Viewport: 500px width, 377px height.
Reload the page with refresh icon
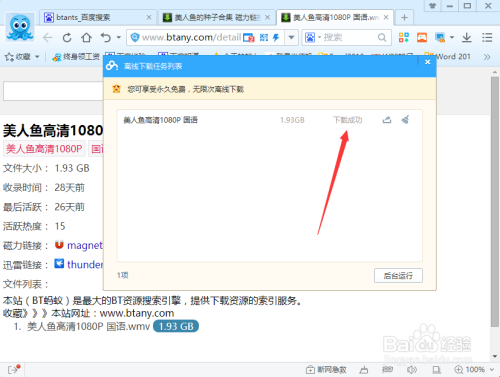click(67, 38)
